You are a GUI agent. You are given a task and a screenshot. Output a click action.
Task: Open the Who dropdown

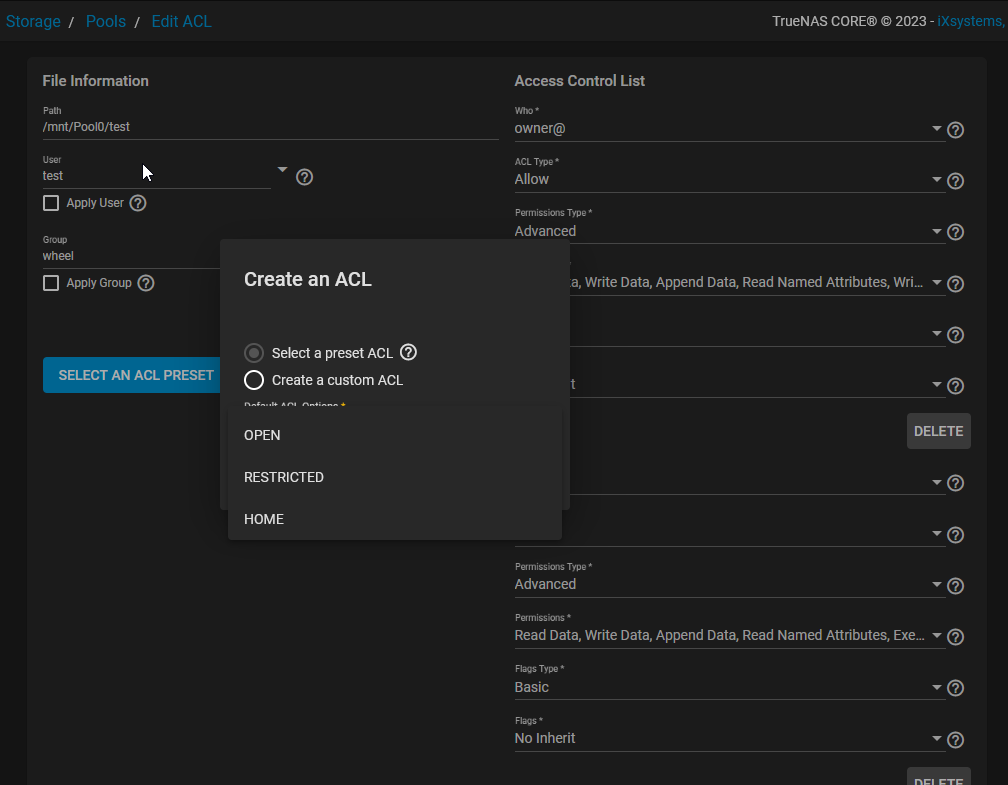click(x=936, y=128)
